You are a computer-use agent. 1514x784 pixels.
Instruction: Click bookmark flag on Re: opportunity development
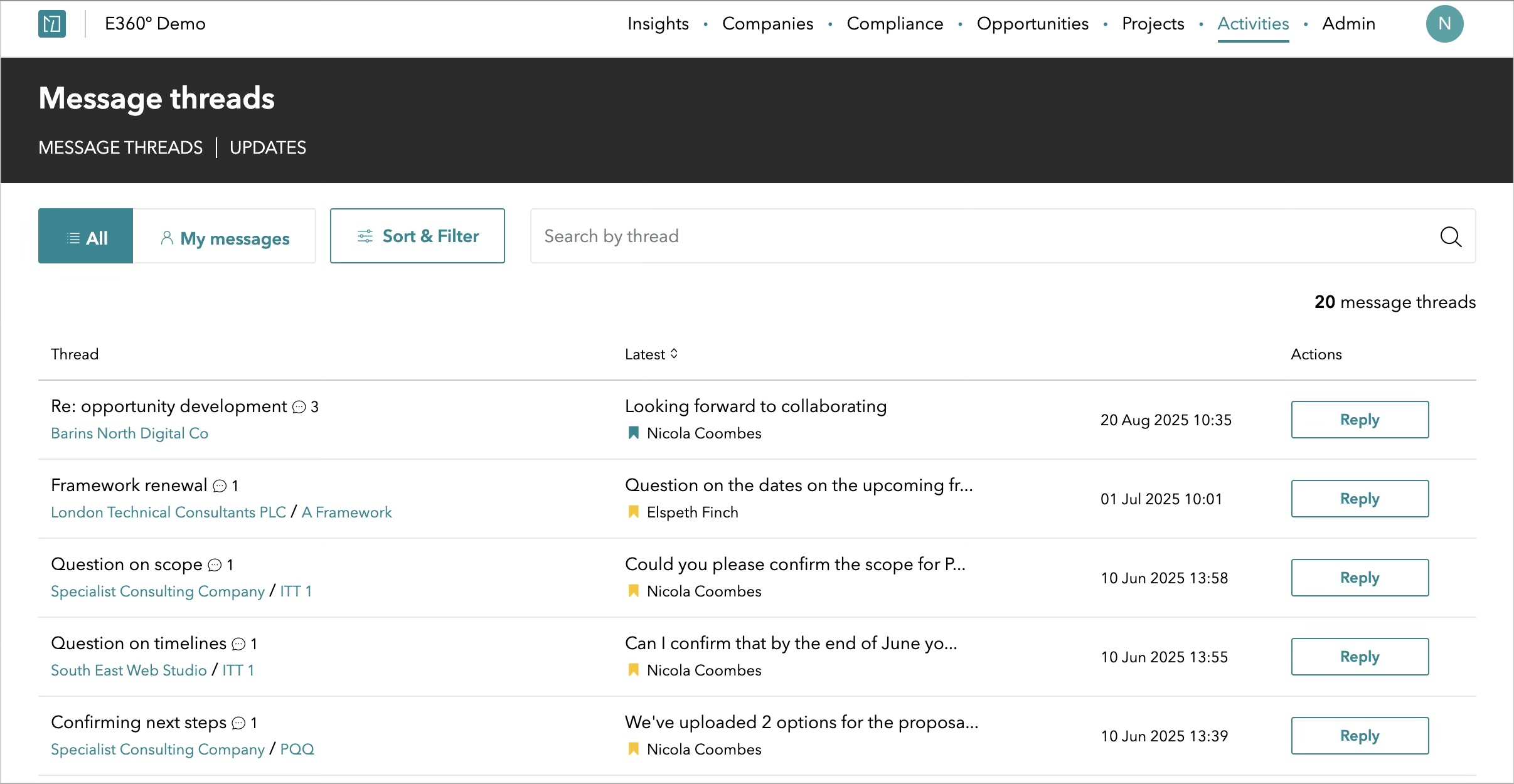[634, 433]
